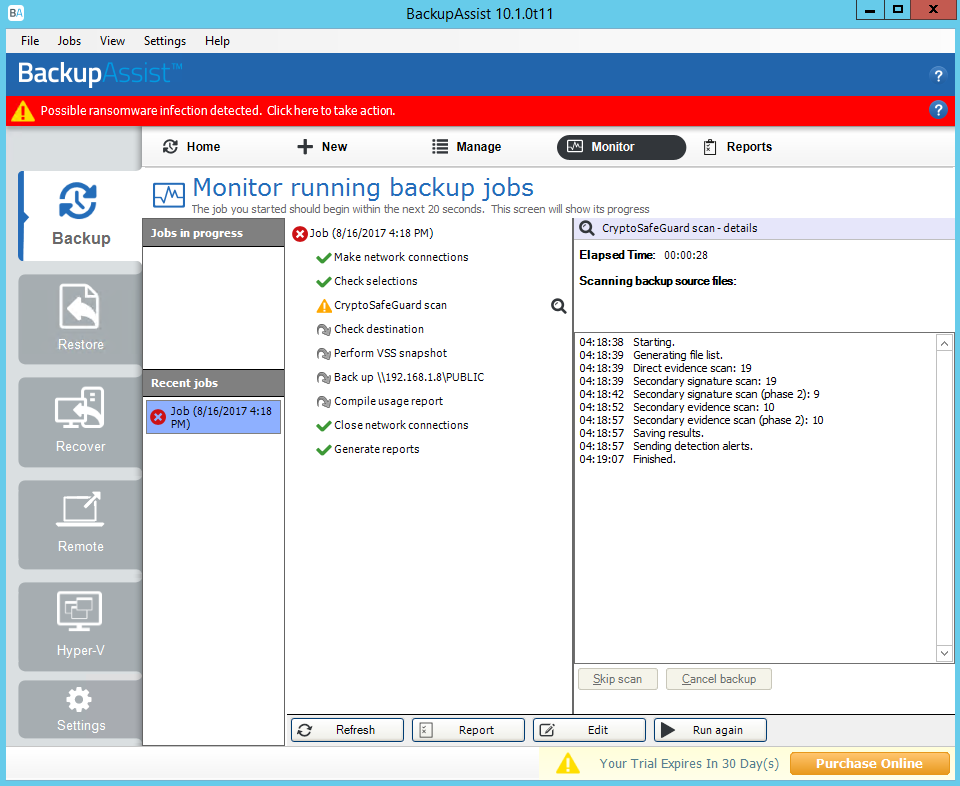960x786 pixels.
Task: Click the BackupAssist app icon in title bar
Action: (16, 12)
